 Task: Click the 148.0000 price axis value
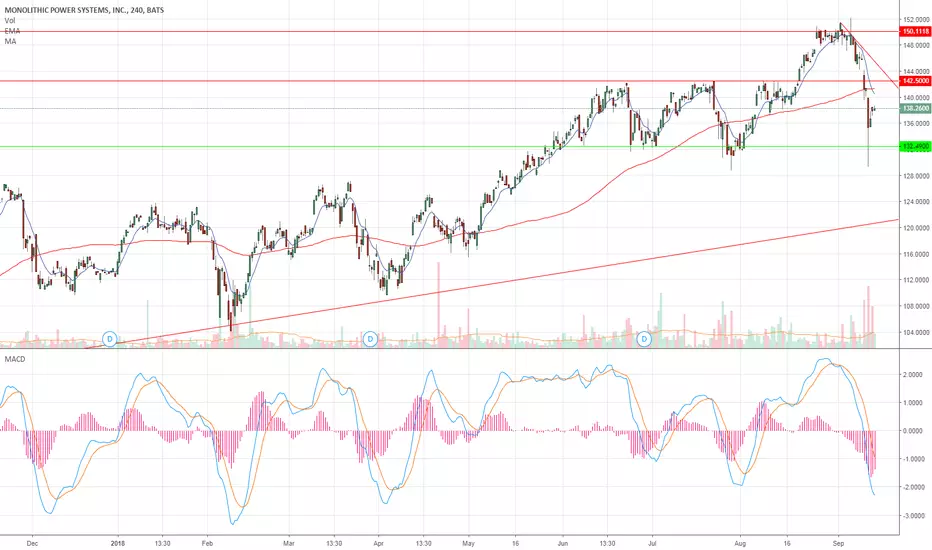(x=917, y=45)
